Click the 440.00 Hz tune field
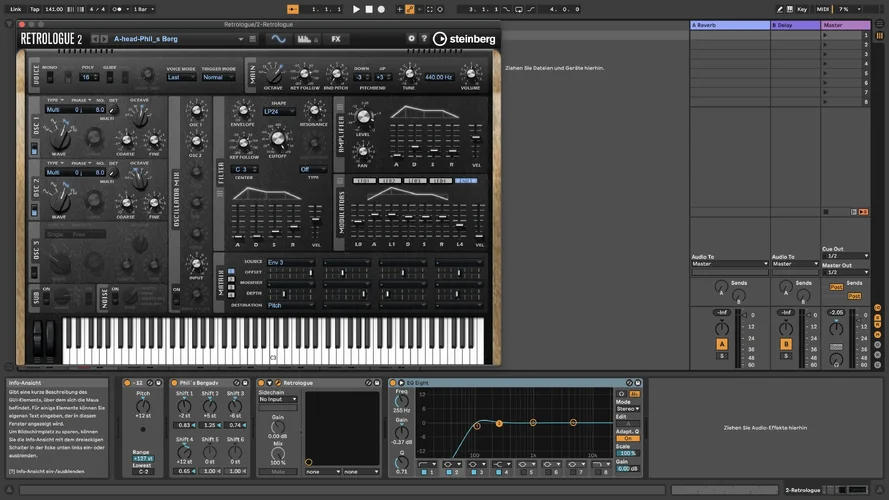The image size is (889, 500). pyautogui.click(x=440, y=77)
